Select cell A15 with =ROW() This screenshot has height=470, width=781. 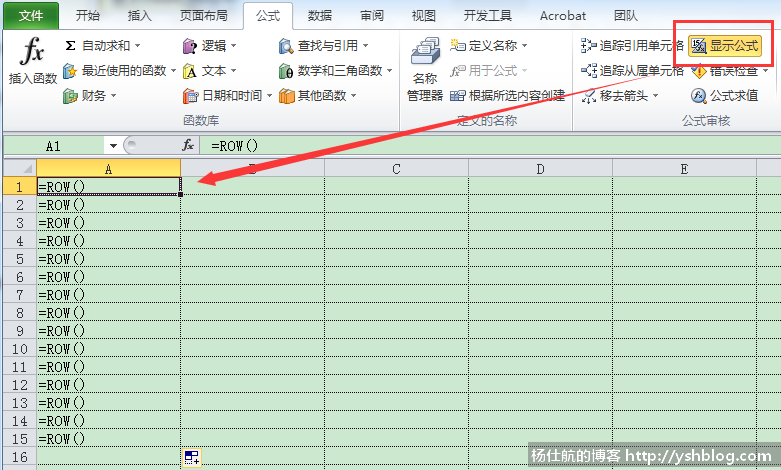tap(109, 439)
